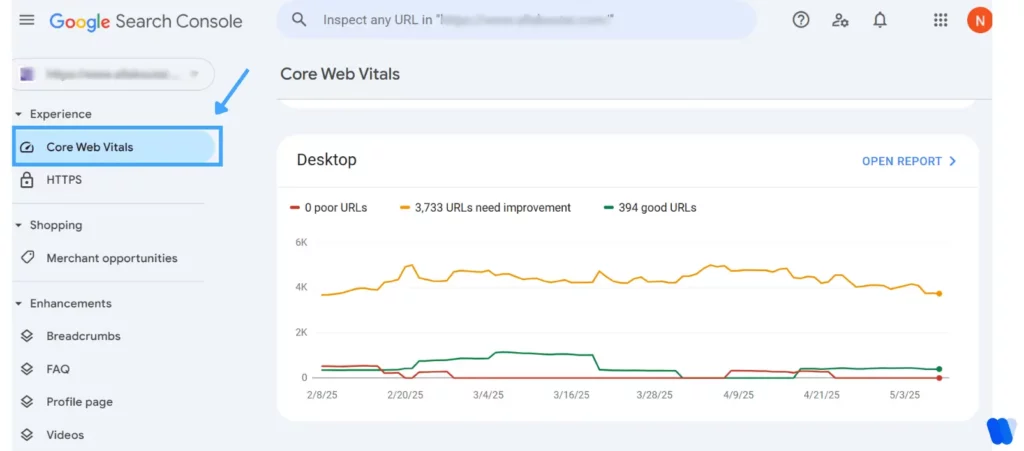Screen dimensions: 1024x451
Task: Select Core Web Vitals in sidebar
Action: click(116, 147)
